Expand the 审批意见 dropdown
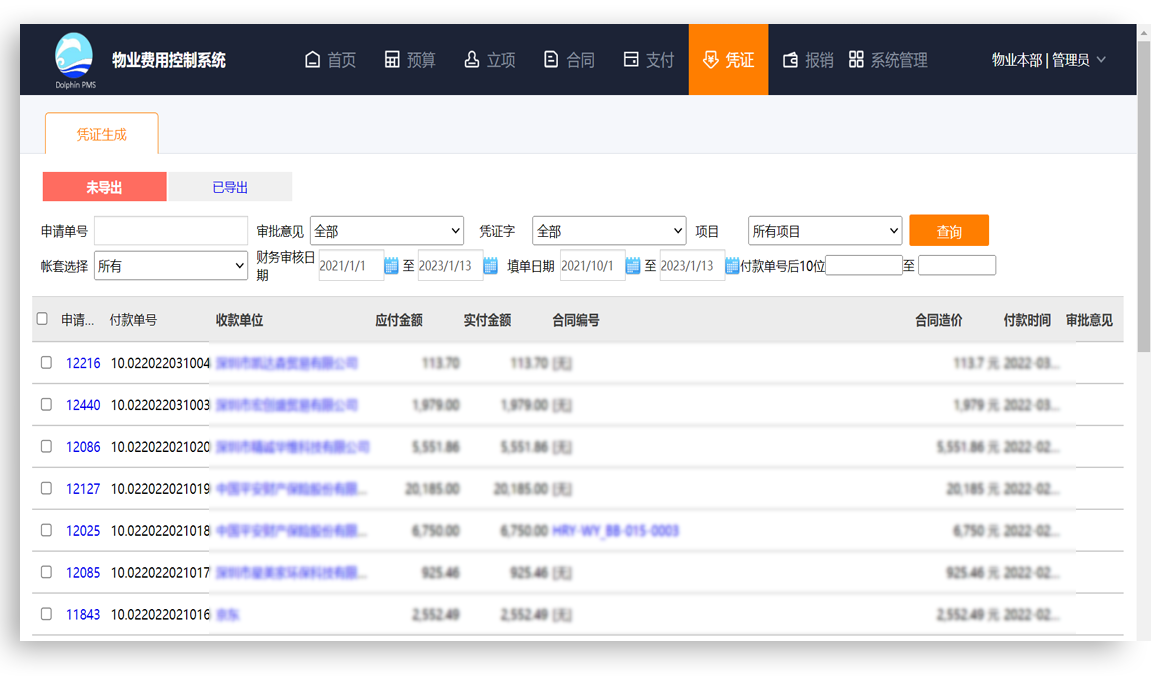 point(386,231)
